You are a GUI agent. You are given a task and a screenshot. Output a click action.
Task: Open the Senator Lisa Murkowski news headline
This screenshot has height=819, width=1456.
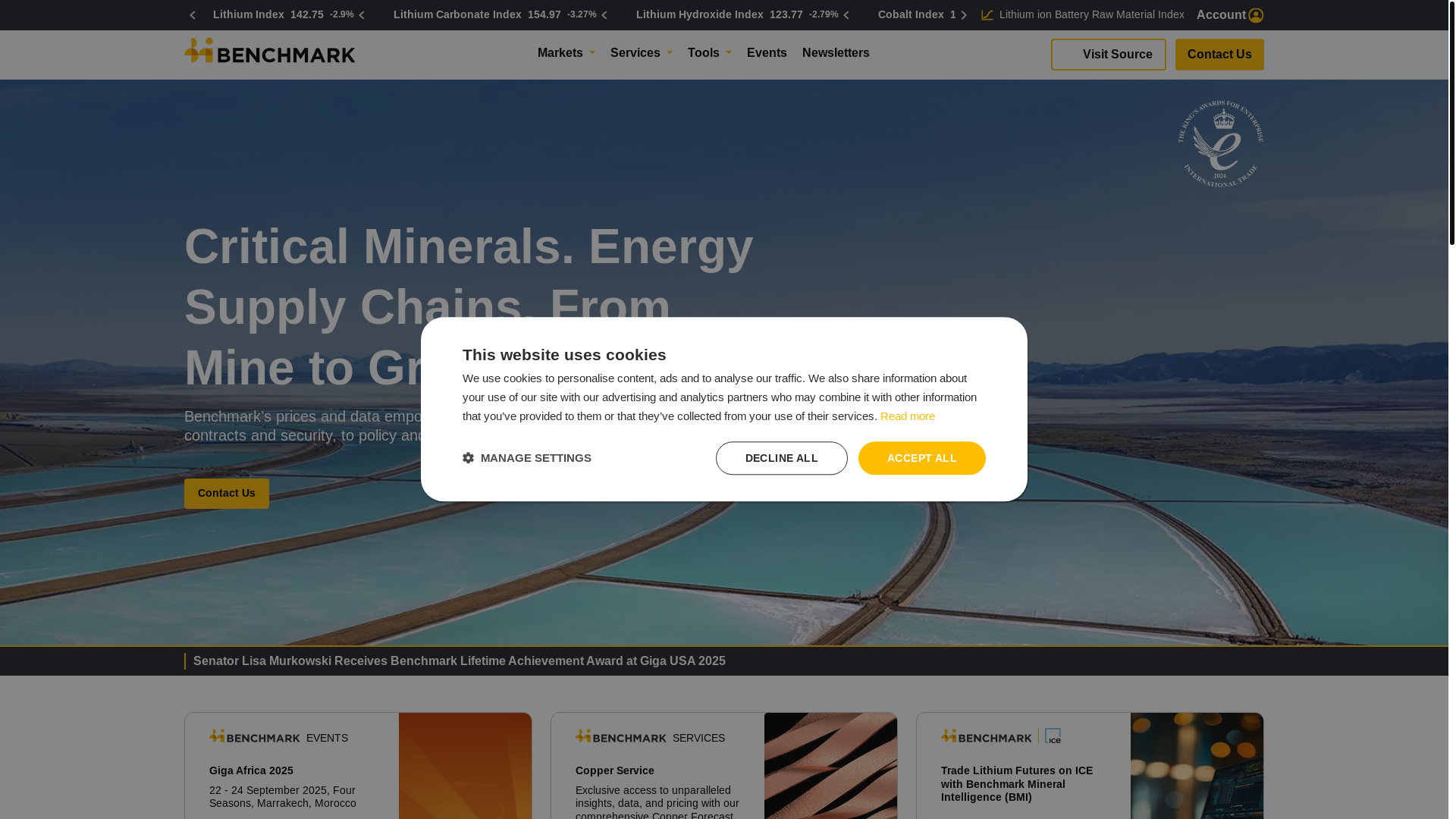[459, 661]
